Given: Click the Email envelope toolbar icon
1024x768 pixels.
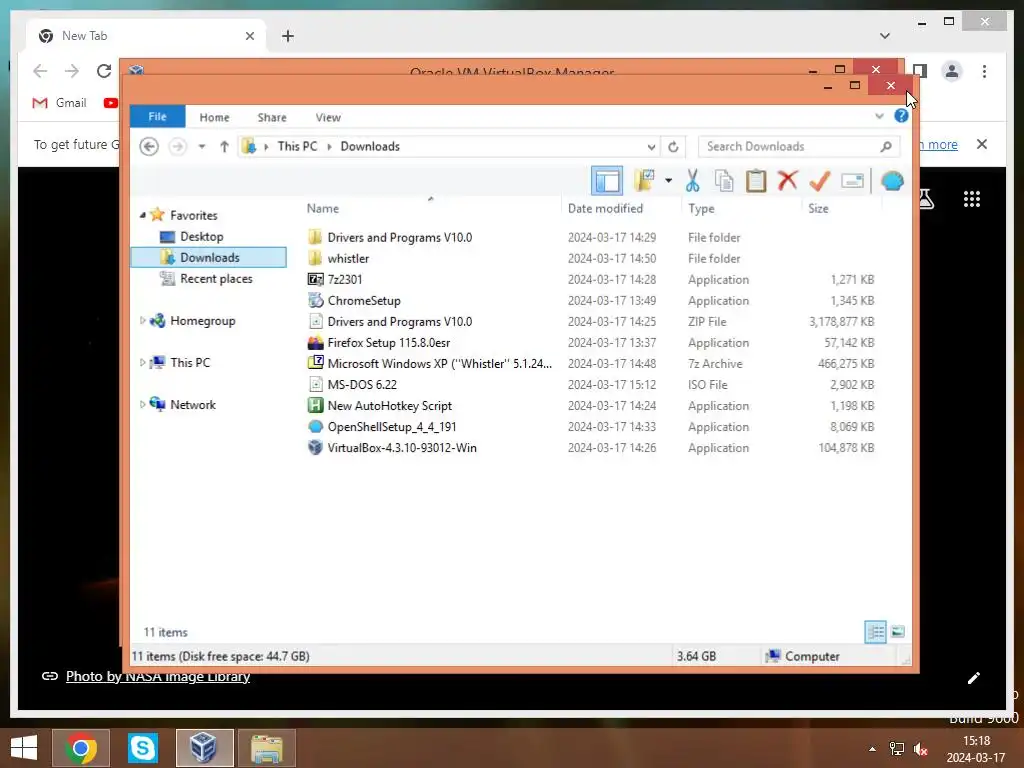Looking at the screenshot, I should pos(852,181).
